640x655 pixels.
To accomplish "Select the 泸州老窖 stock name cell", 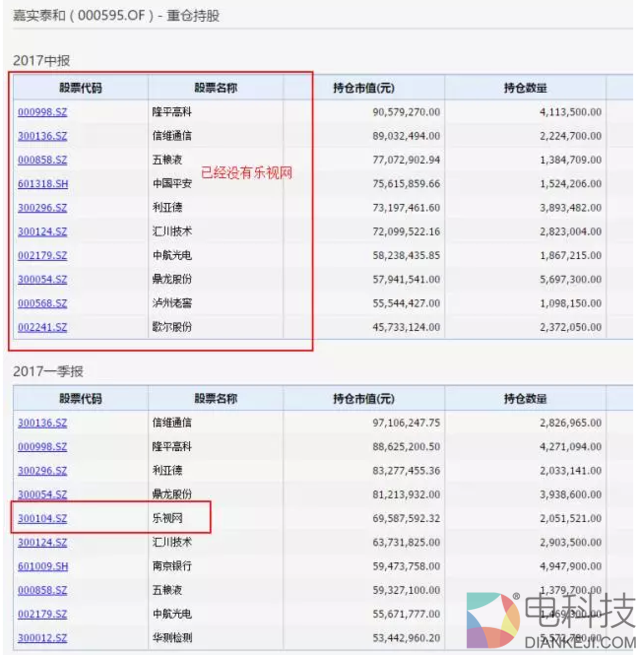I will [172, 303].
